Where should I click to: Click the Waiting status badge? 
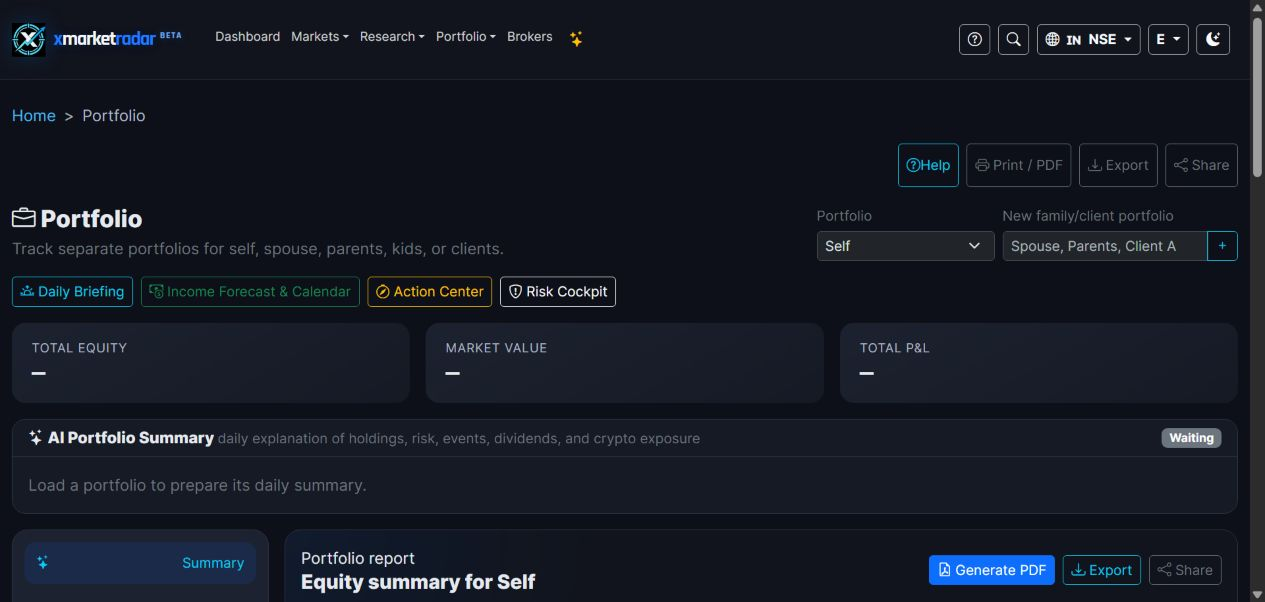tap(1191, 438)
